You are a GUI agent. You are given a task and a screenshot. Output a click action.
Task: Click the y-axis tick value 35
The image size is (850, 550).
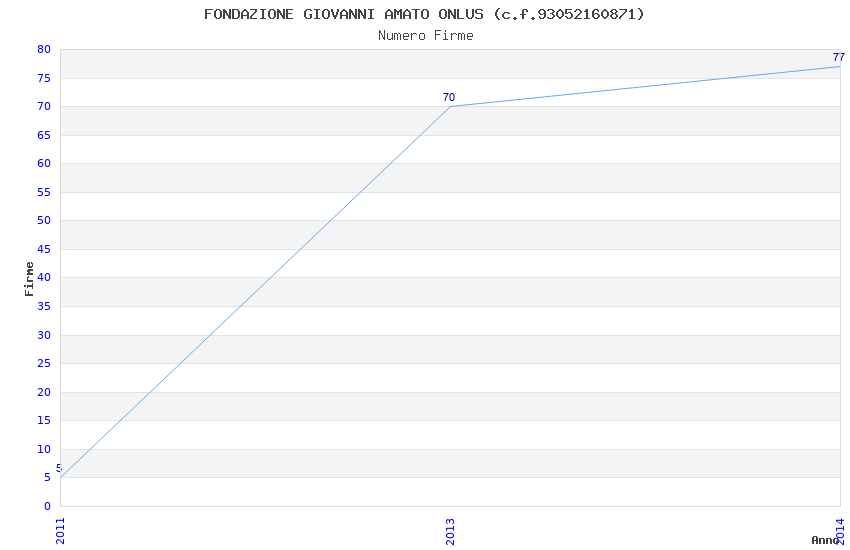[x=44, y=306]
